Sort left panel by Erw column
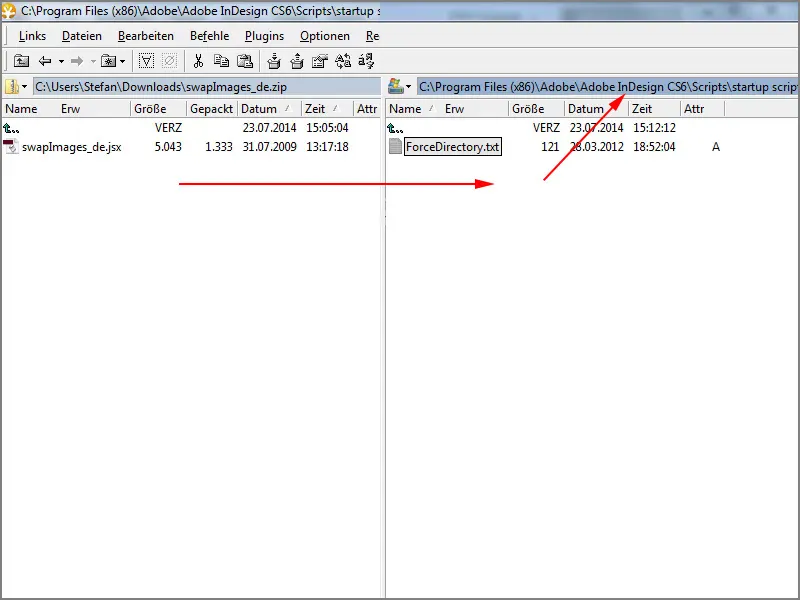 pyautogui.click(x=70, y=109)
